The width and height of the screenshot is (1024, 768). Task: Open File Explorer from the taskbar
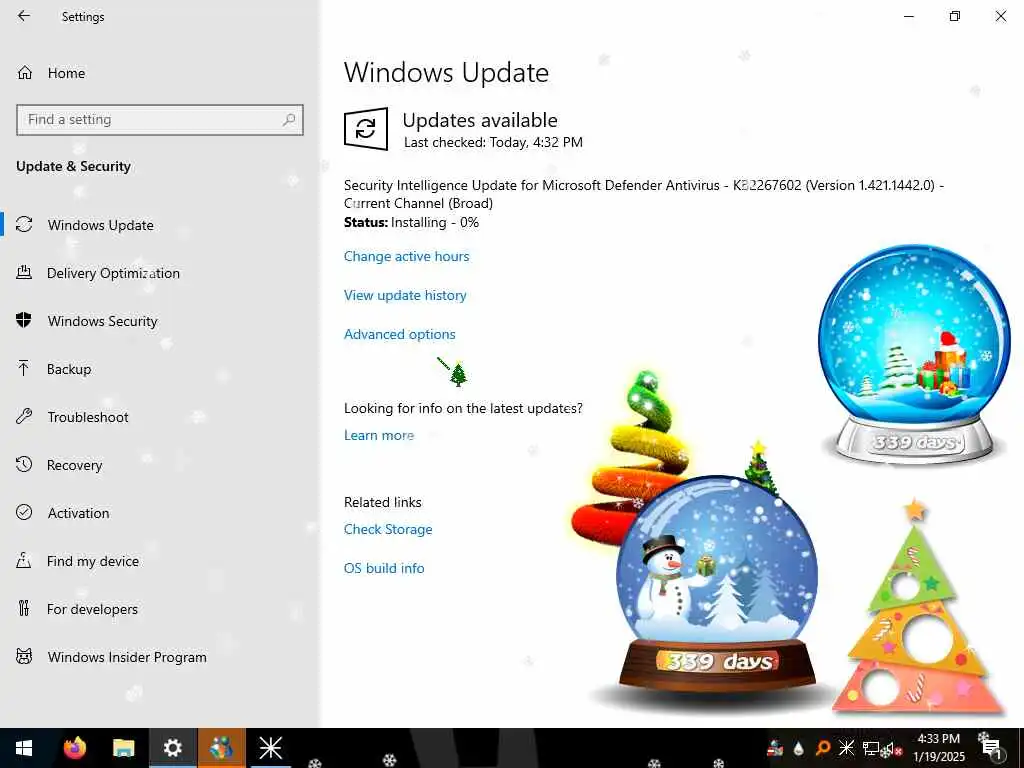pos(123,748)
